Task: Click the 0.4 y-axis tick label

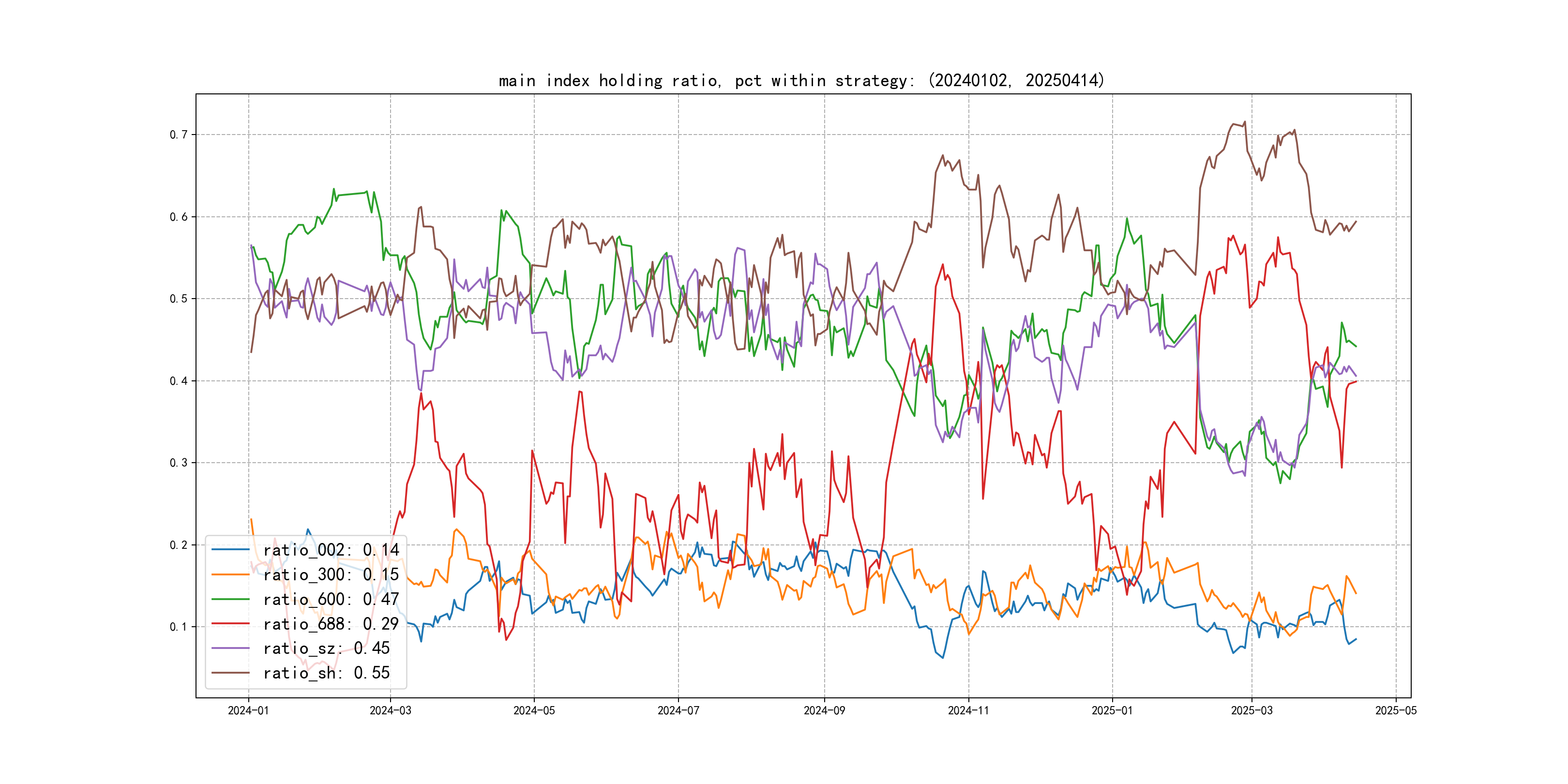Action: coord(179,381)
